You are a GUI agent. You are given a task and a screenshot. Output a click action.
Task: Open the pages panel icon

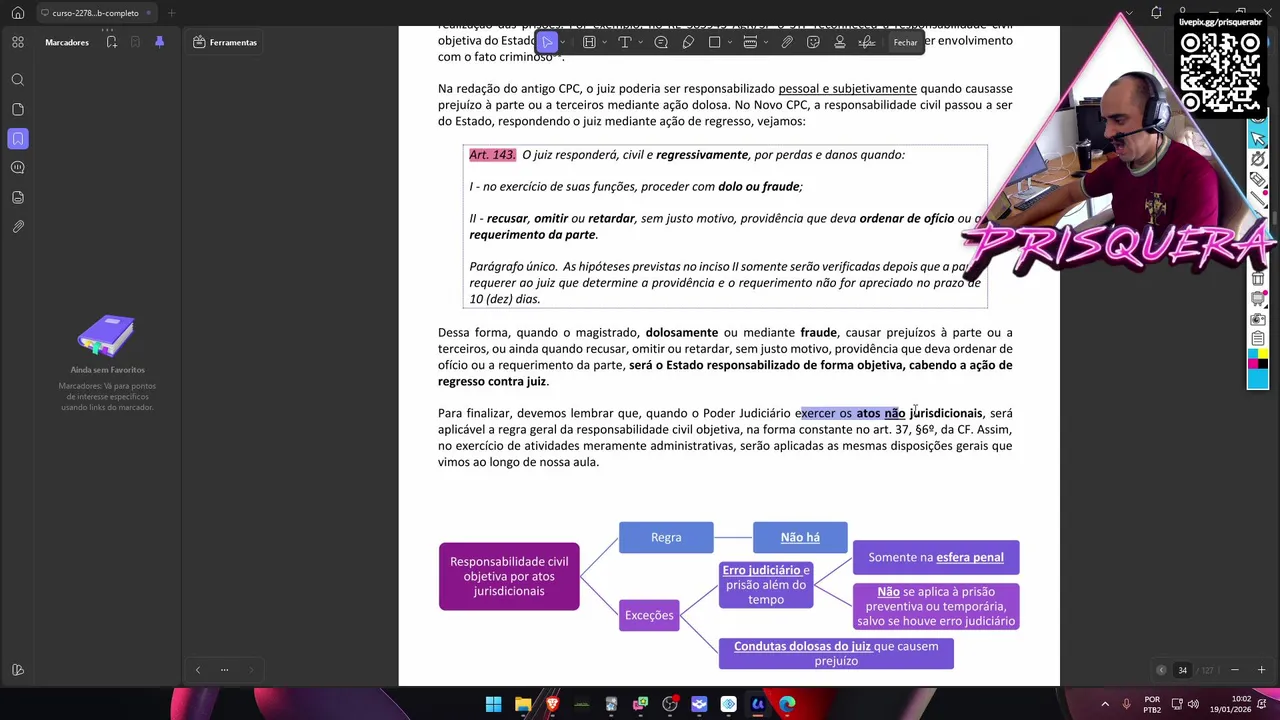[x=18, y=109]
